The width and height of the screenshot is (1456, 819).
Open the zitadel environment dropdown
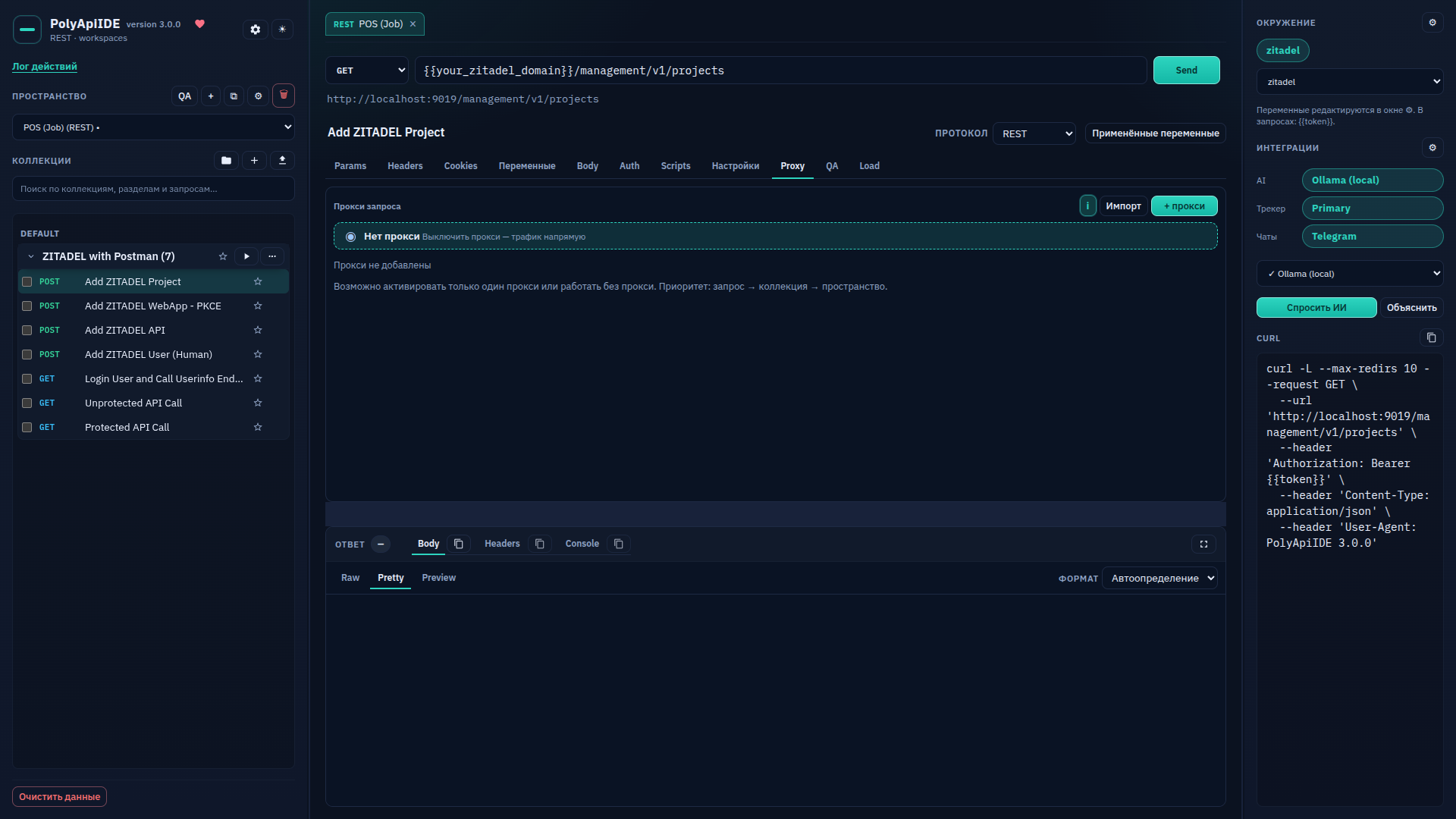pyautogui.click(x=1350, y=82)
